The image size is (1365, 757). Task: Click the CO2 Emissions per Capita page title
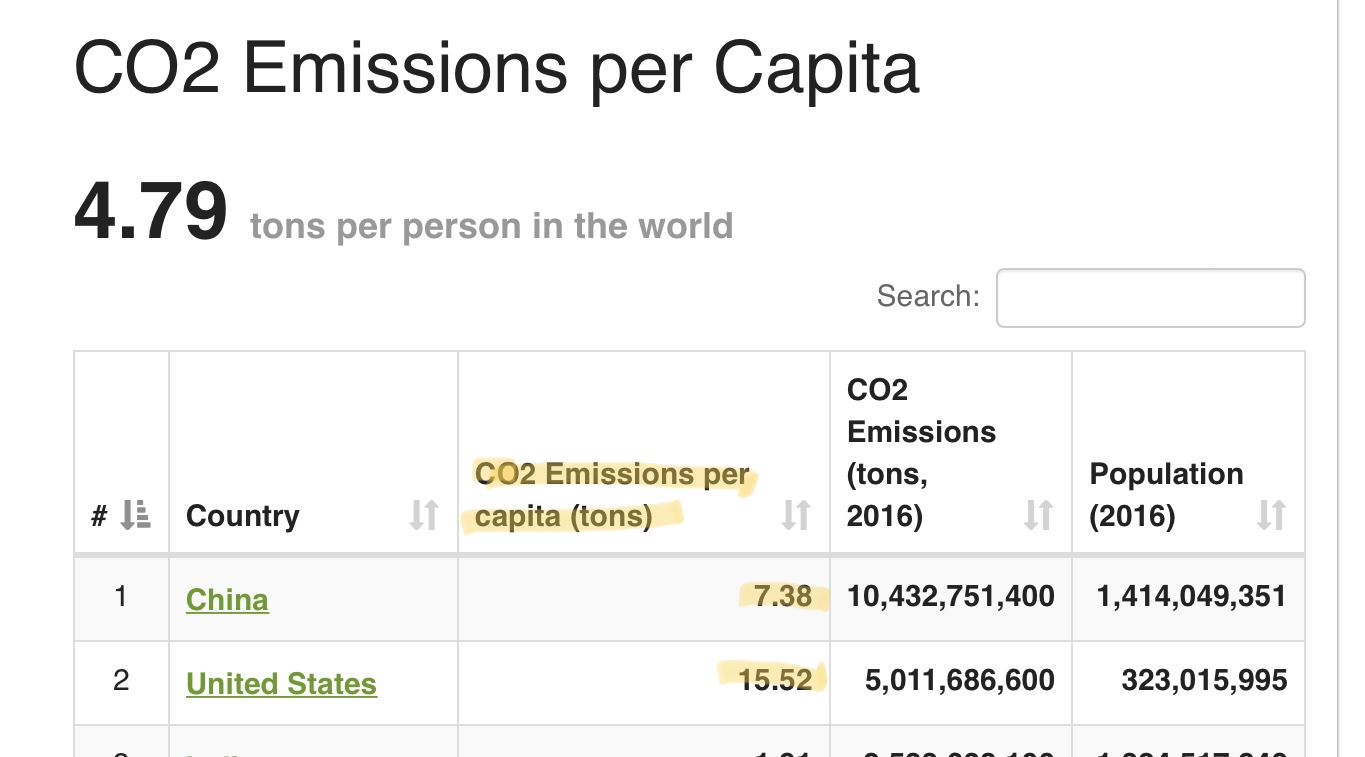pos(496,68)
